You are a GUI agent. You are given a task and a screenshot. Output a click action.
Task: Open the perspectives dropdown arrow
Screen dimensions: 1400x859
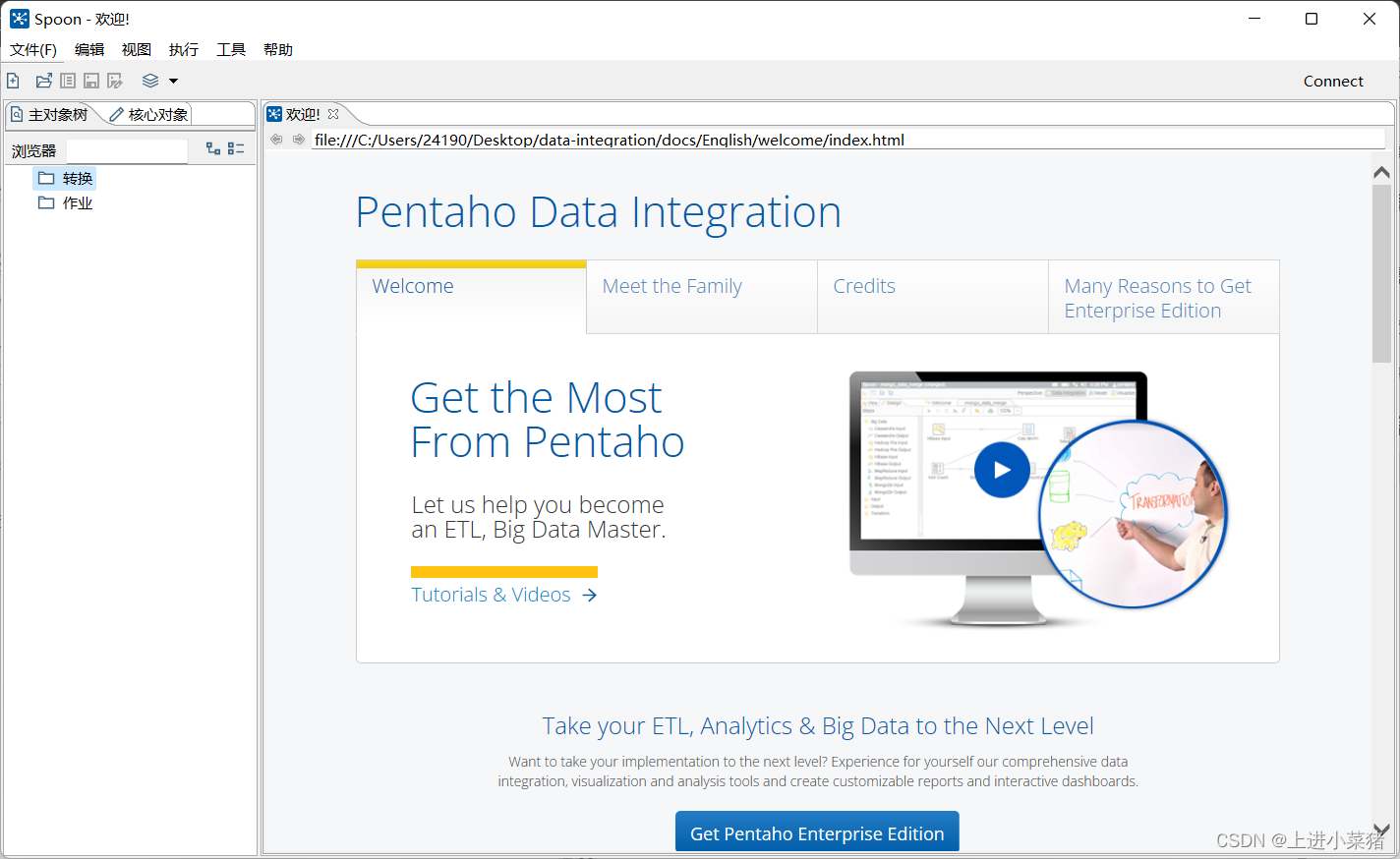tap(174, 81)
